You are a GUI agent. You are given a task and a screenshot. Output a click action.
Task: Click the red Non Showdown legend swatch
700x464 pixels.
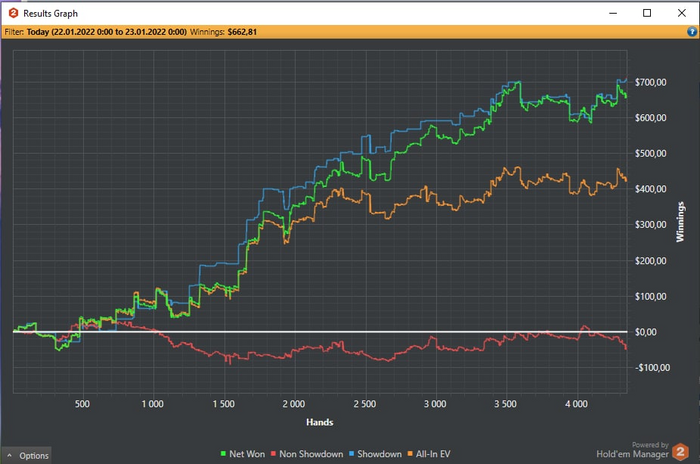point(274,454)
